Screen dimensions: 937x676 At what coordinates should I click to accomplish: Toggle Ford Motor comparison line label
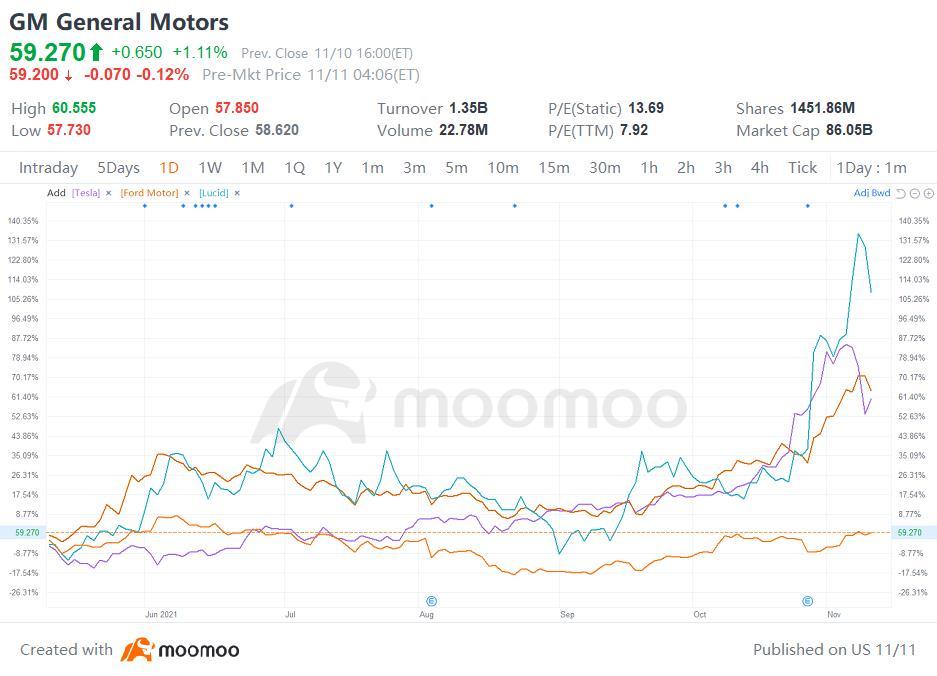[x=149, y=193]
